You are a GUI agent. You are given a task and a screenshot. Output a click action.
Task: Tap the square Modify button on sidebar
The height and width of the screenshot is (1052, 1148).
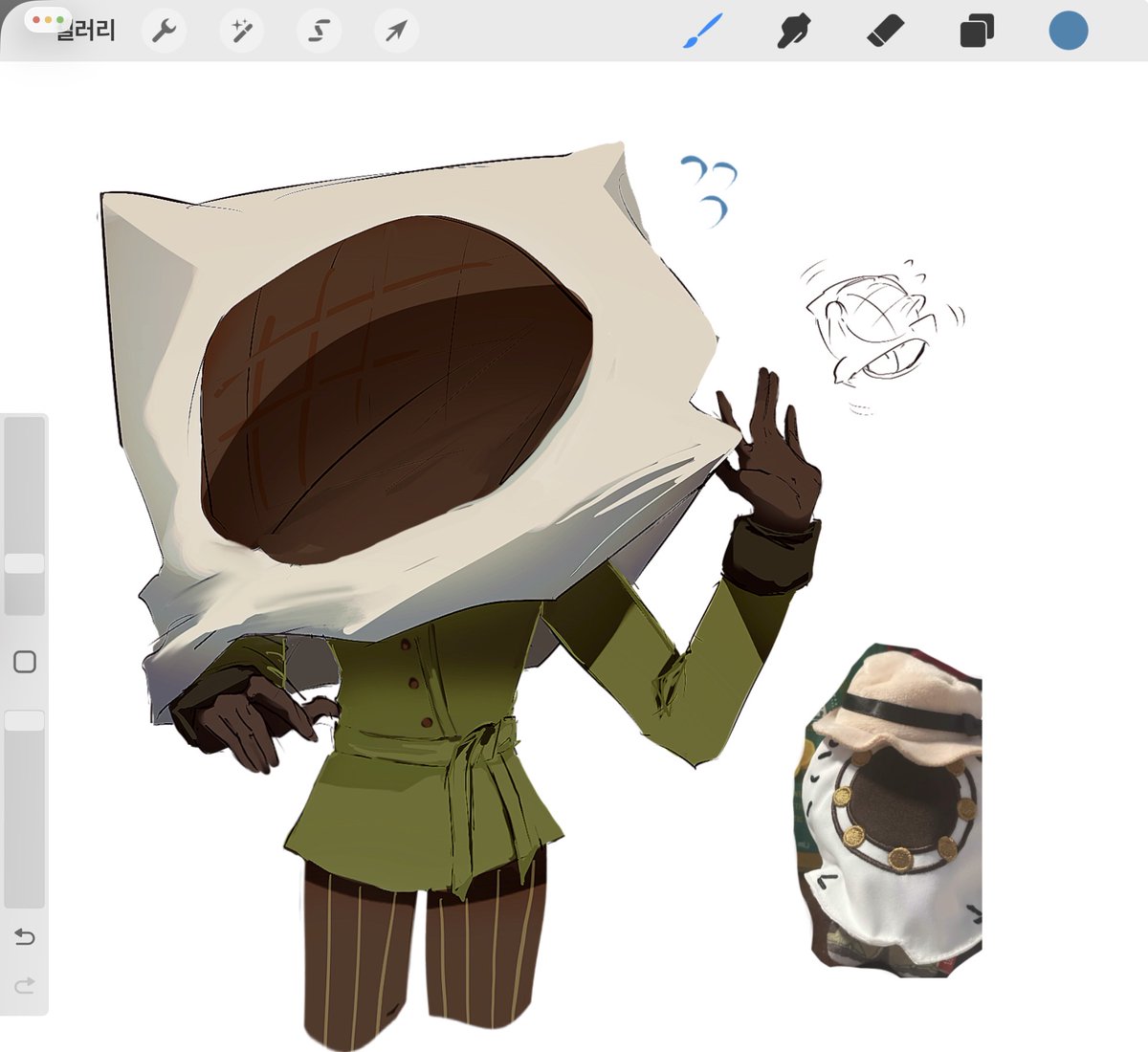pos(25,662)
